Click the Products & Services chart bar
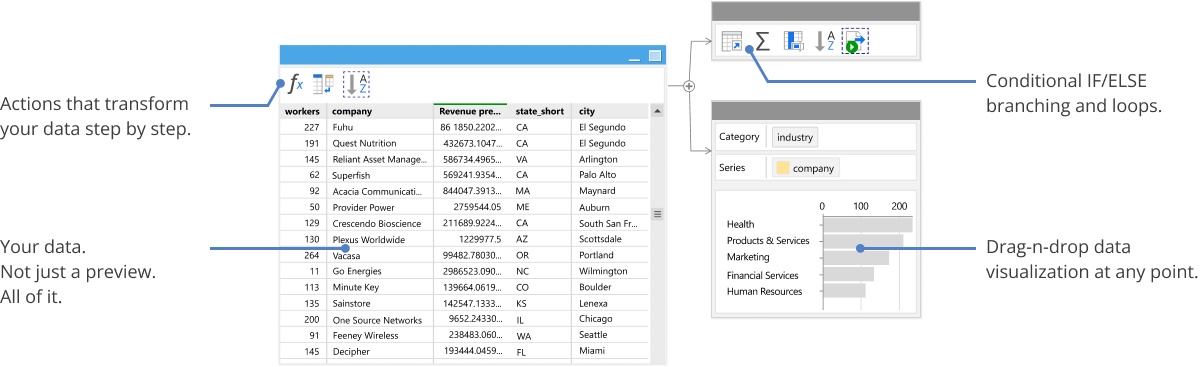Viewport: 1200px width, 367px height. (863, 241)
